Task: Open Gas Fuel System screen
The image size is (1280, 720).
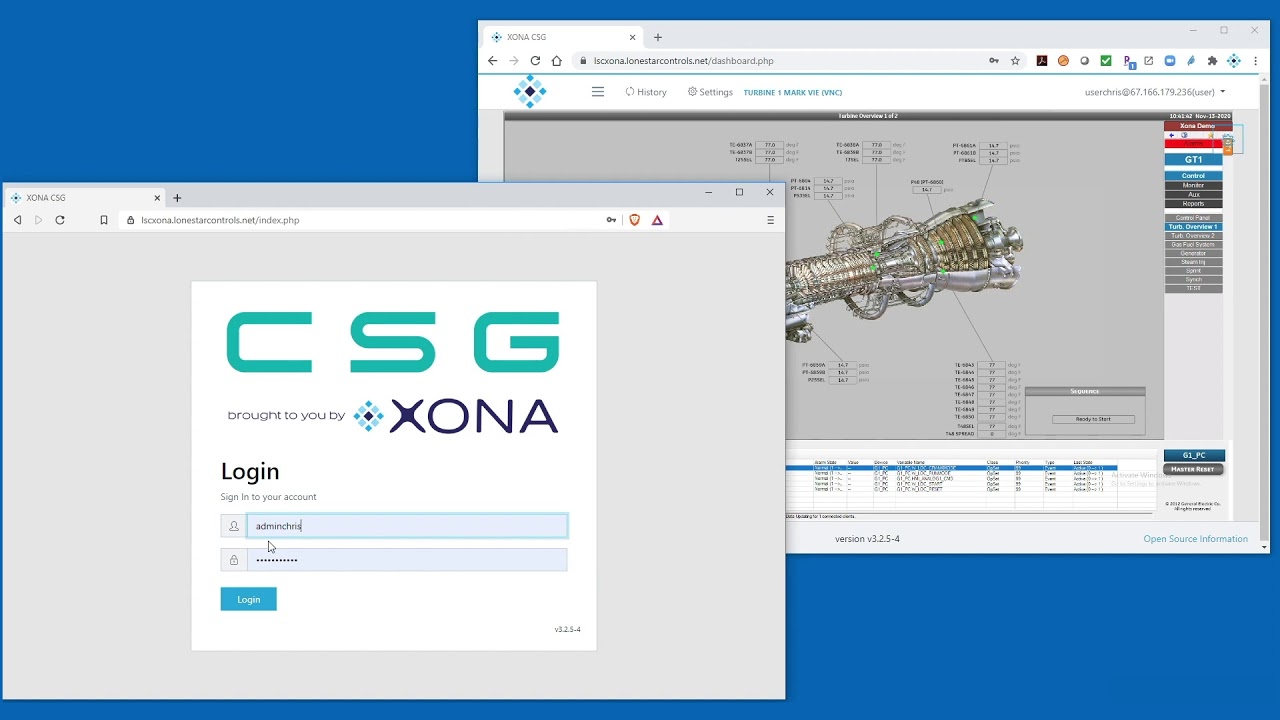Action: click(1193, 244)
